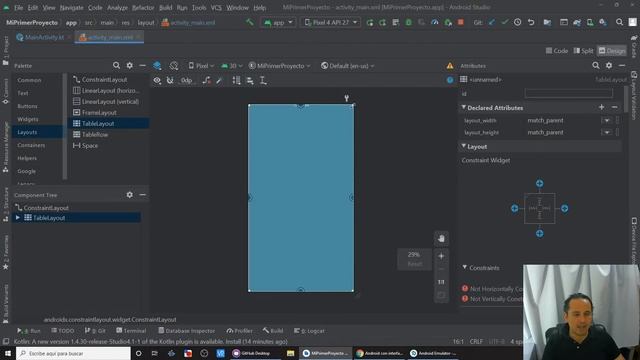Remove declared attribute with minus icon
Viewport: 640px width, 360px height.
[615, 107]
